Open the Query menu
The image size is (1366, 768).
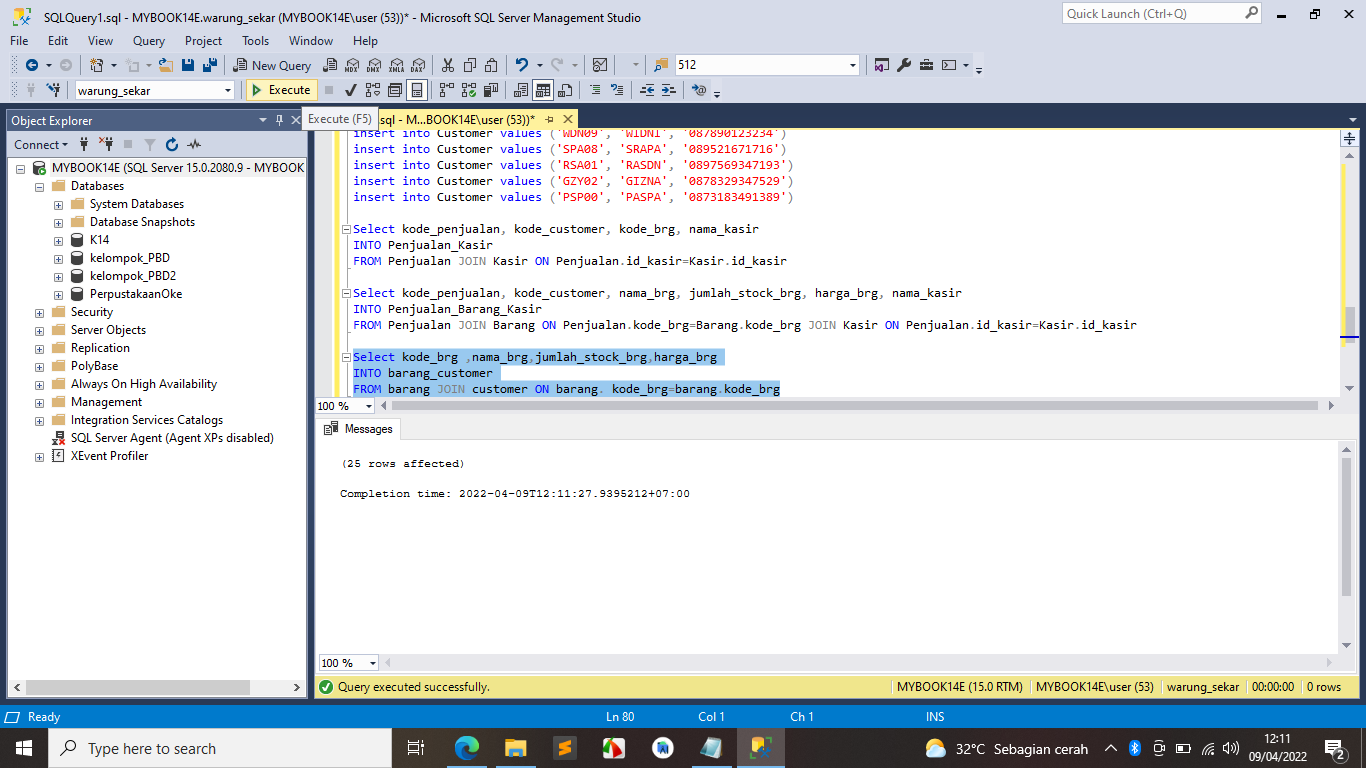click(x=149, y=41)
